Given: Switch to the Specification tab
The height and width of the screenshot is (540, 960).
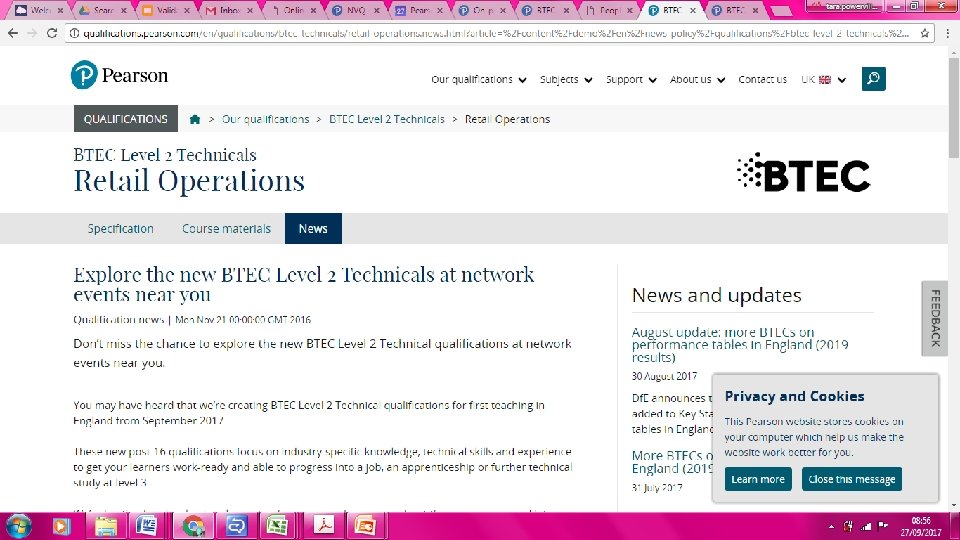Looking at the screenshot, I should point(121,228).
